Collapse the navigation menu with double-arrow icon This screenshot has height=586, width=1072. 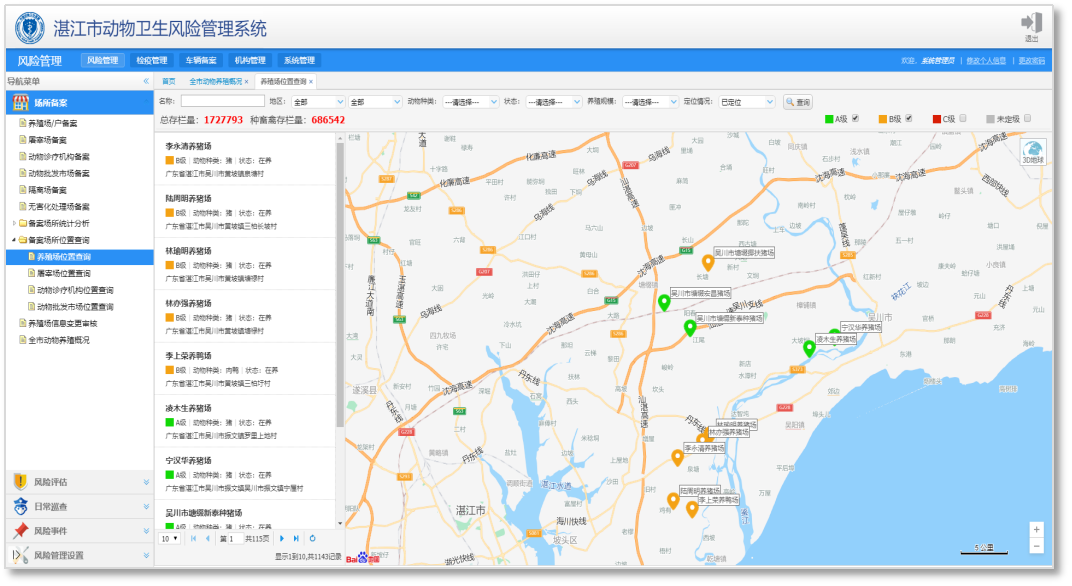point(145,81)
